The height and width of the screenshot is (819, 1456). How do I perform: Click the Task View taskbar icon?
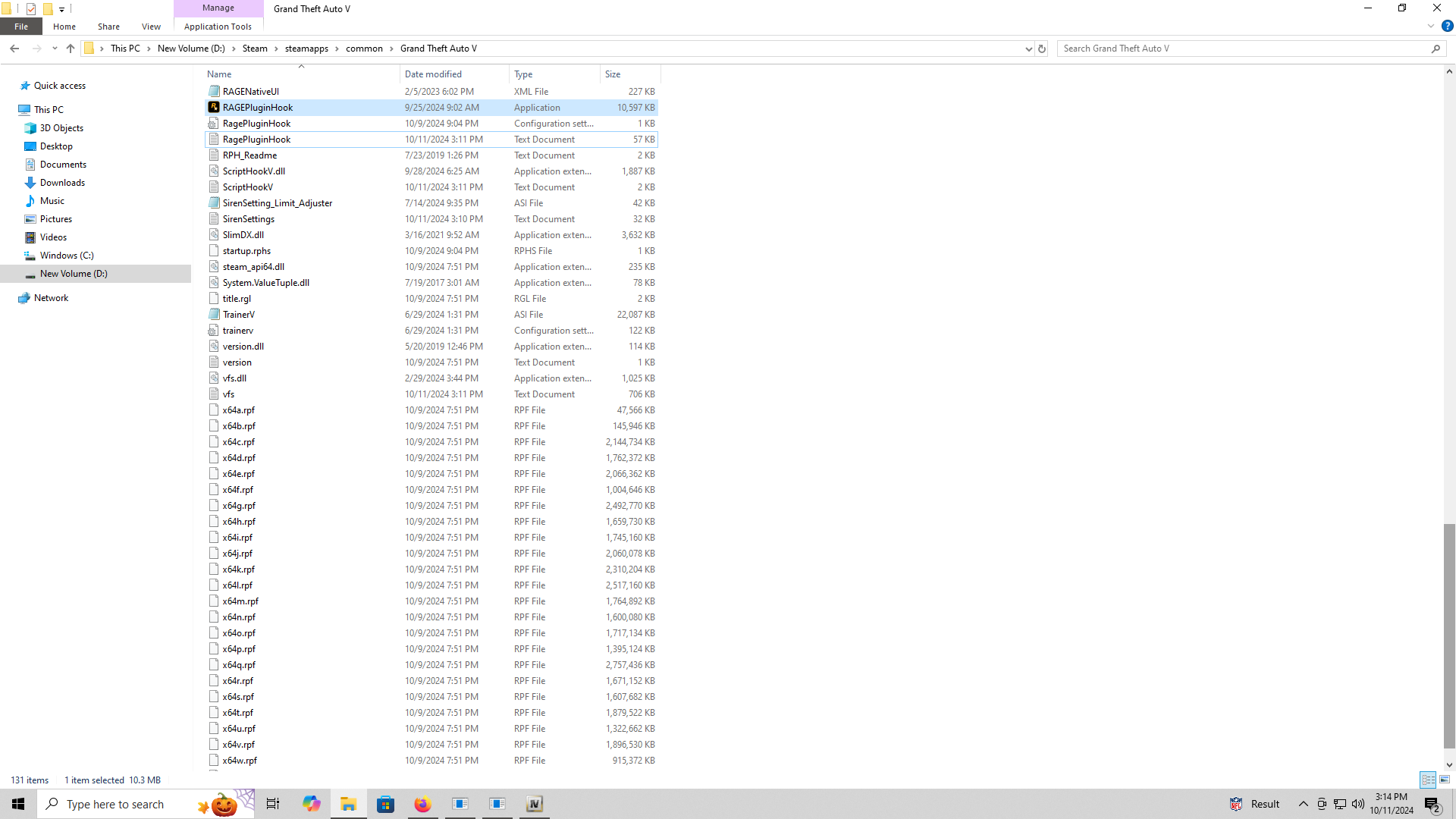click(x=273, y=804)
